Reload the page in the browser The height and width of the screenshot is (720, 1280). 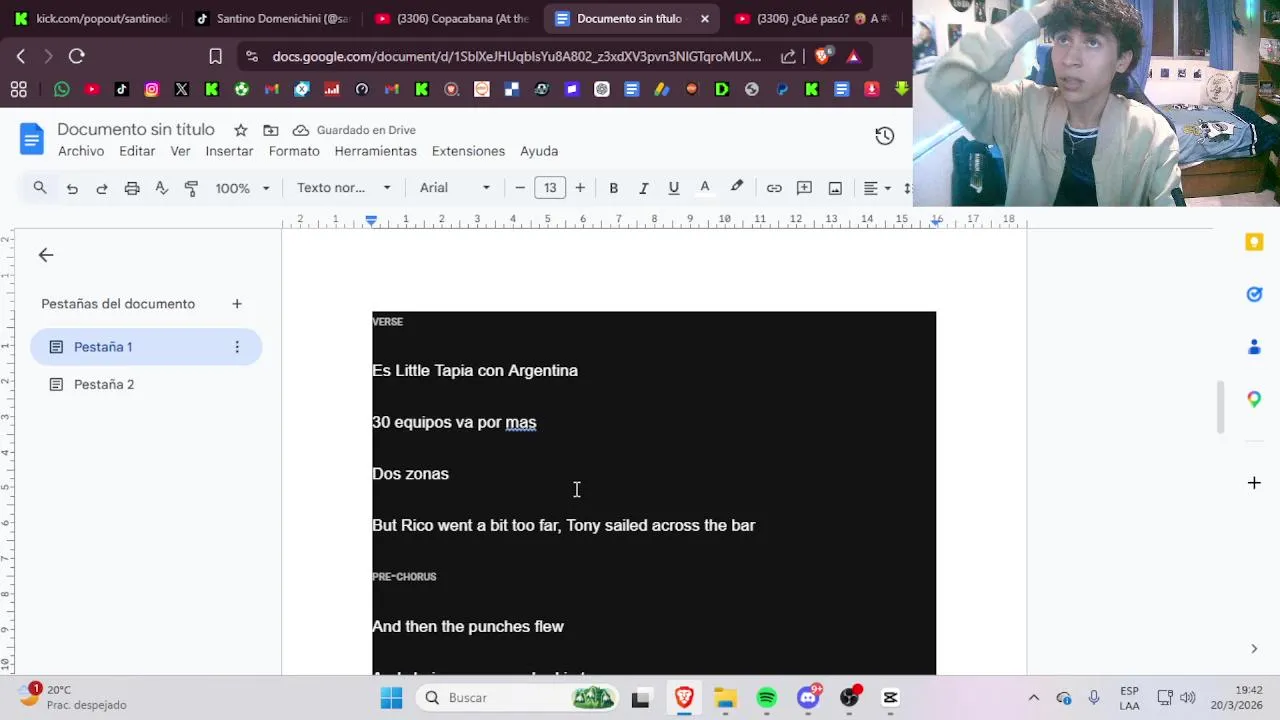pos(76,56)
